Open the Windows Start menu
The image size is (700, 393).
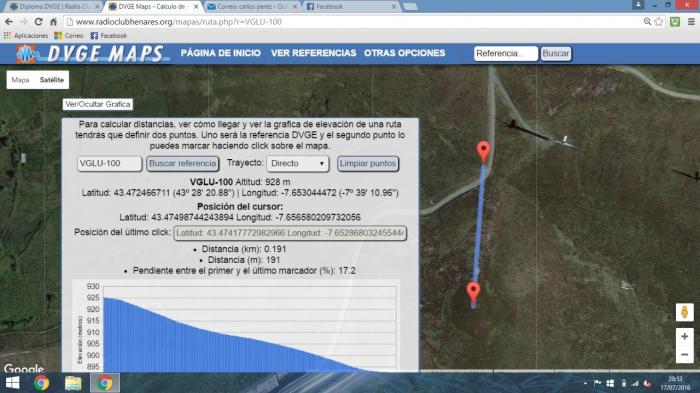pyautogui.click(x=12, y=383)
